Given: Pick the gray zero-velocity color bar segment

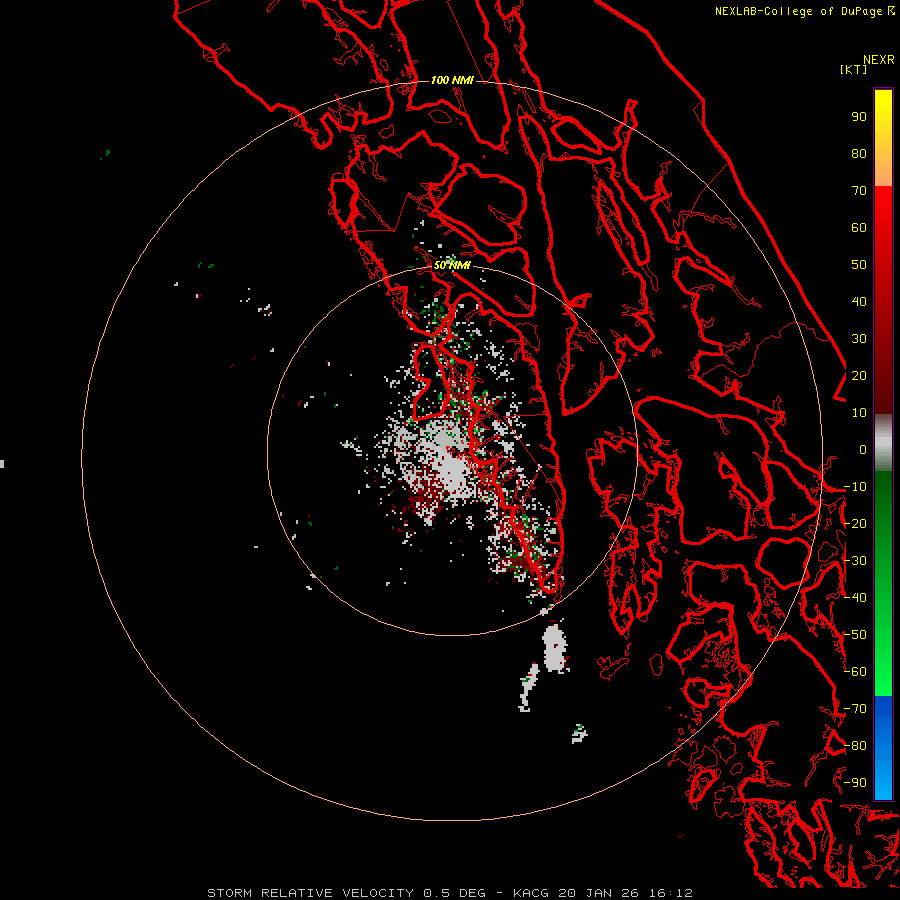Looking at the screenshot, I should 883,443.
